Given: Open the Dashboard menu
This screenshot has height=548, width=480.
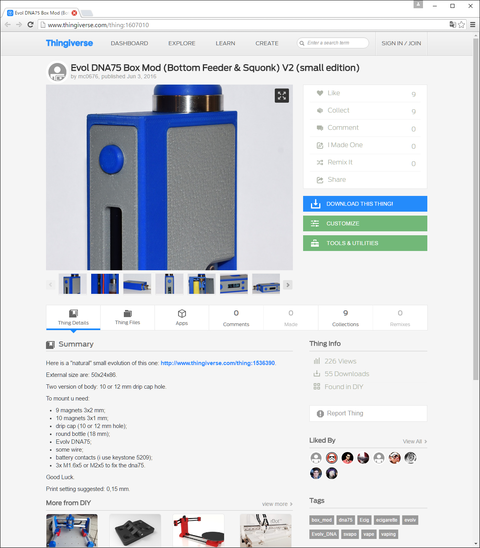Looking at the screenshot, I should [129, 43].
